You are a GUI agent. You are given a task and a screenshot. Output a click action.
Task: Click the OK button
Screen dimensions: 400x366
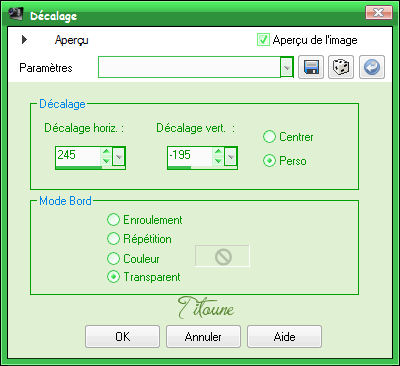[x=122, y=337]
